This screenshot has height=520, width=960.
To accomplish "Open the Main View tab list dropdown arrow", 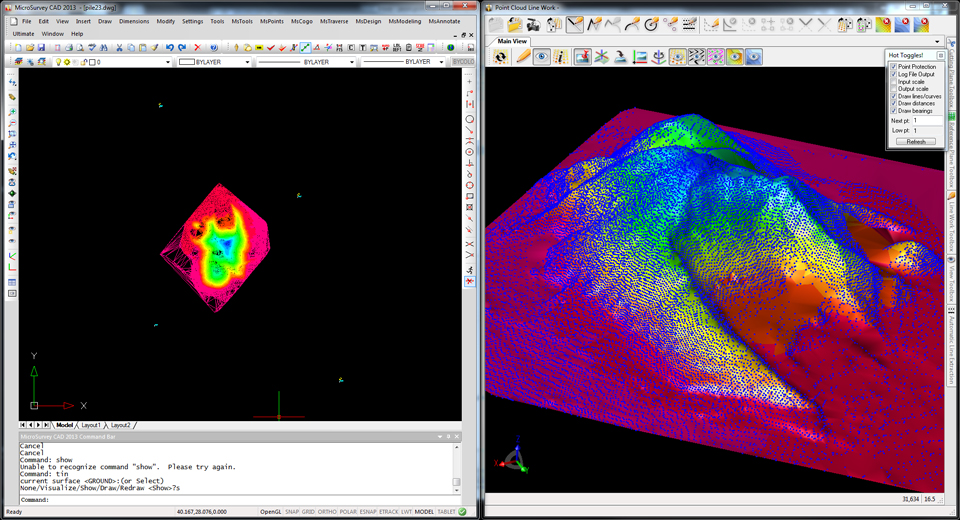I will [x=937, y=41].
